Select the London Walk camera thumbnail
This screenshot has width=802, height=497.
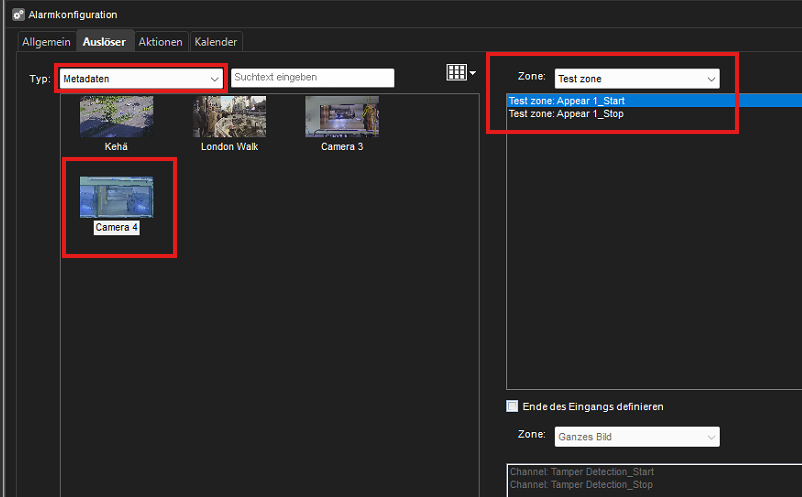[229, 117]
